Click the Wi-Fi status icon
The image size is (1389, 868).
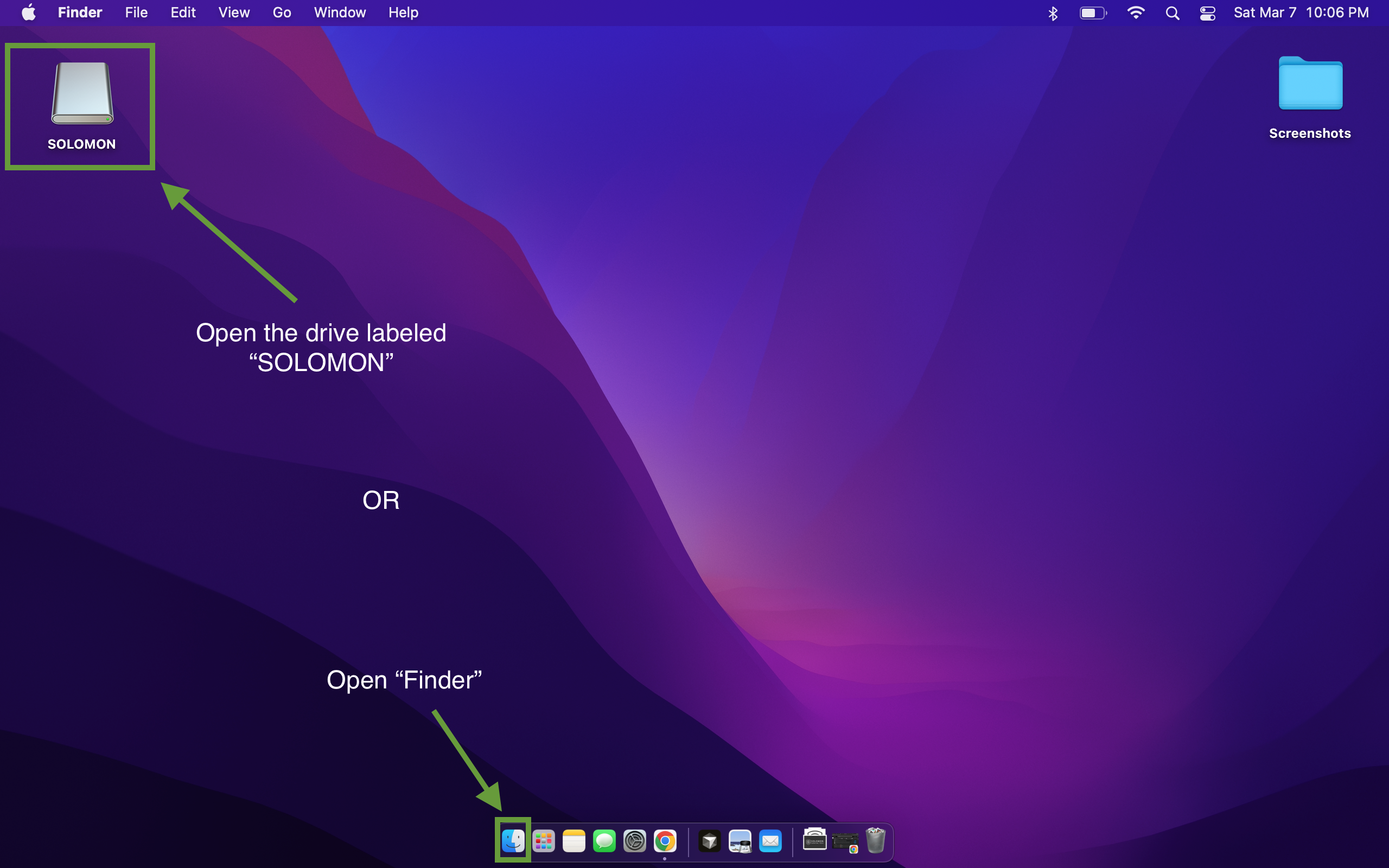[1135, 12]
